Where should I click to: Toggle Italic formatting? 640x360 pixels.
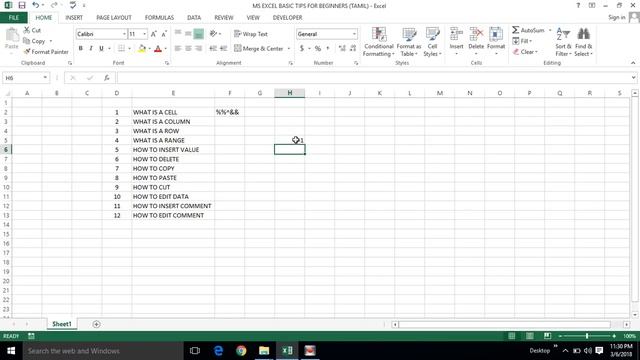91,49
